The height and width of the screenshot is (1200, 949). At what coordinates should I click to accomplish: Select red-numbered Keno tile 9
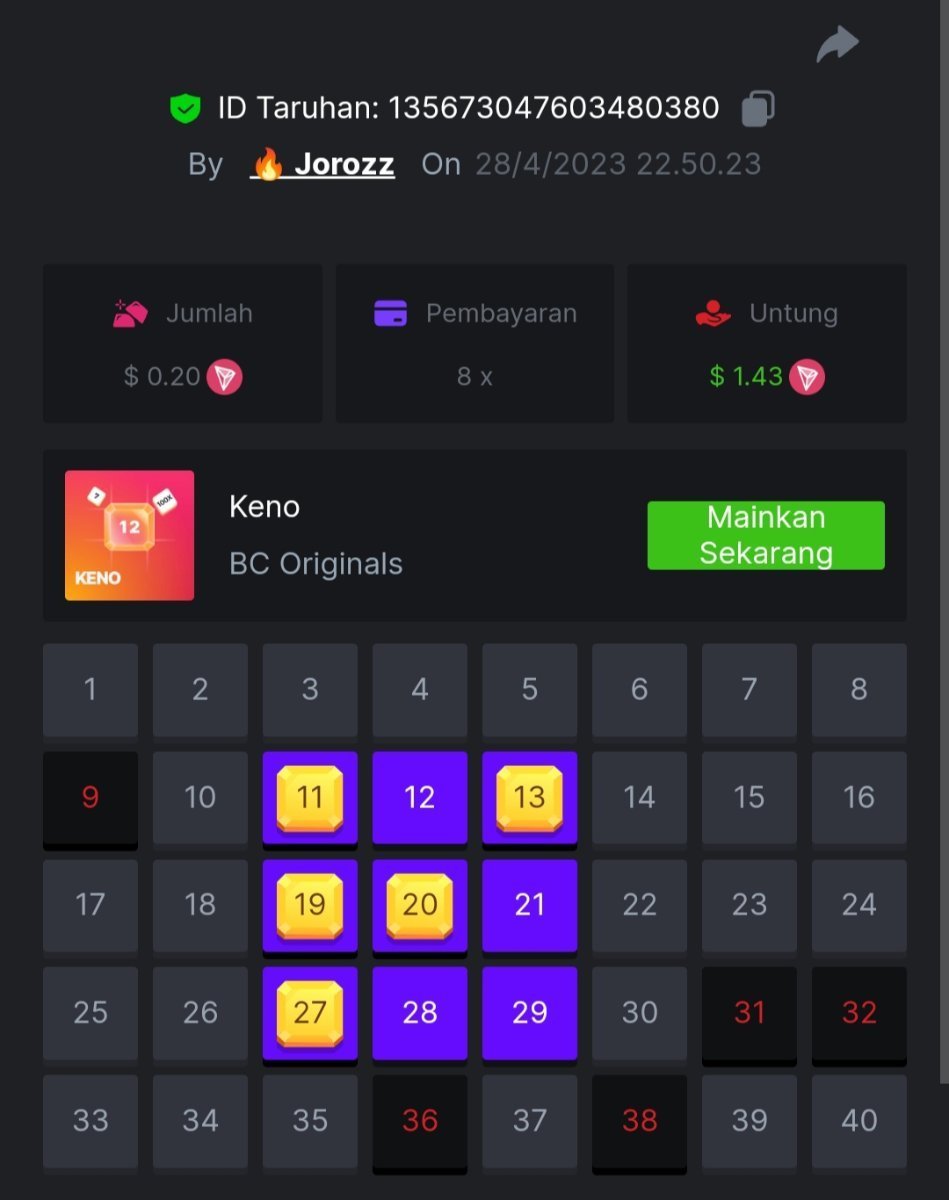[x=90, y=798]
